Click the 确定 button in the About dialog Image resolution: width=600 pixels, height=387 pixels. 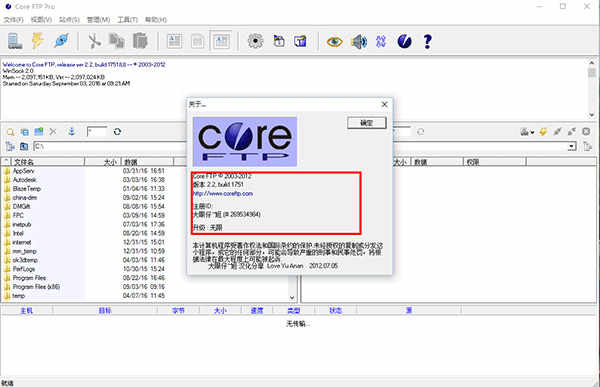coord(367,123)
